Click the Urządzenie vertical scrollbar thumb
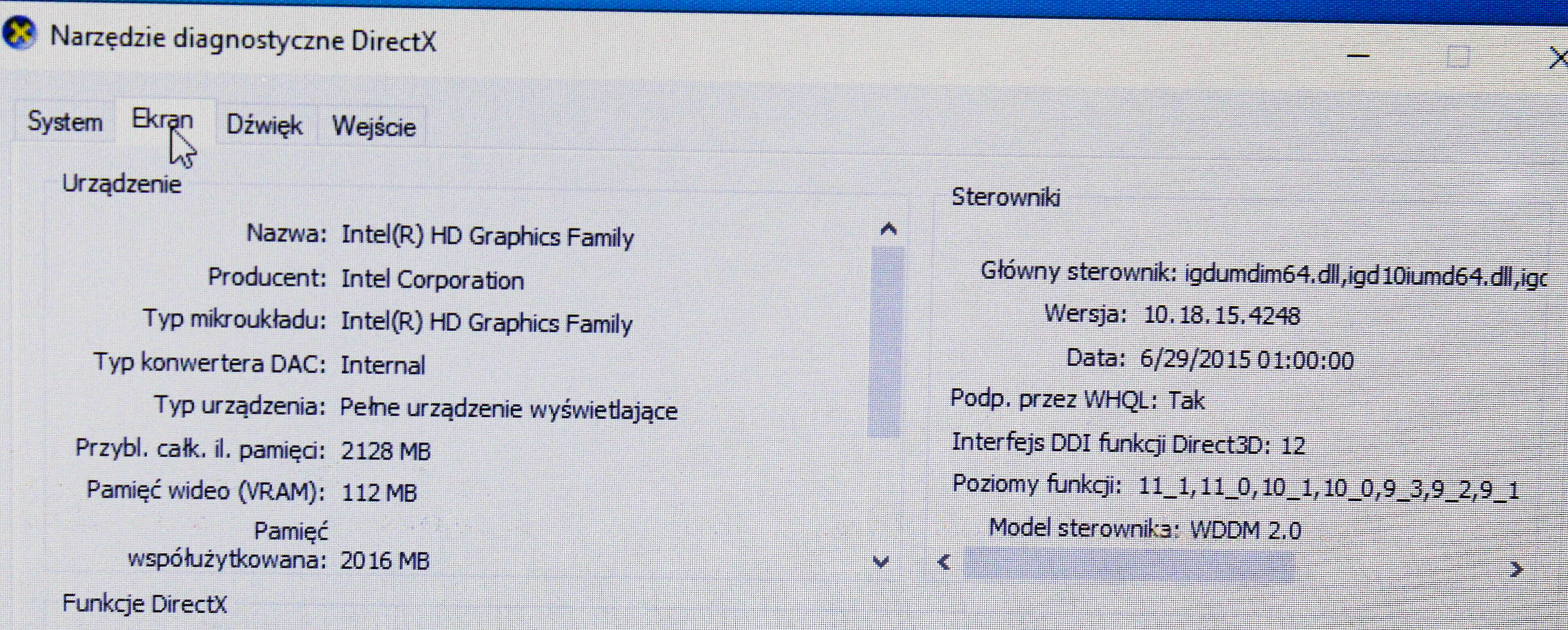Viewport: 1568px width, 630px height. click(886, 341)
